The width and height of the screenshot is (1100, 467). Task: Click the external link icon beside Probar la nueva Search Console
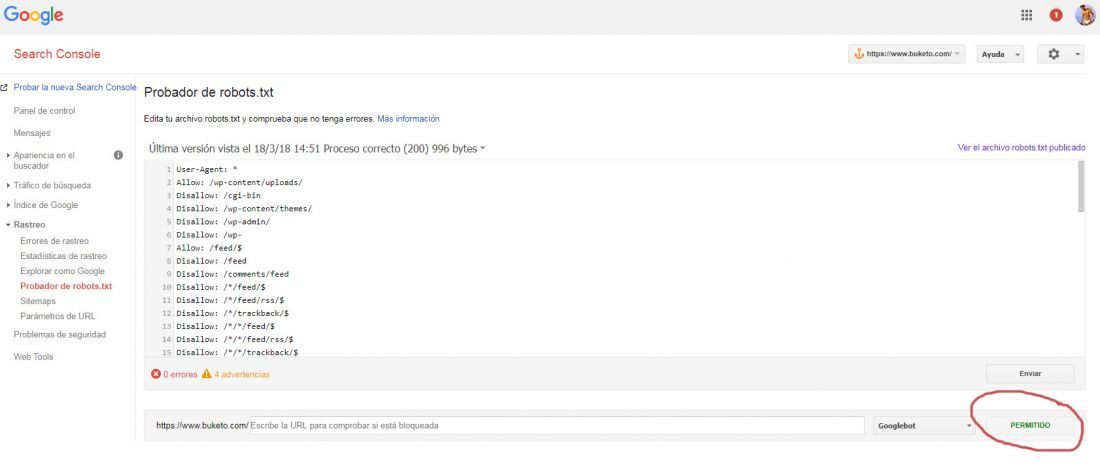click(x=4, y=88)
